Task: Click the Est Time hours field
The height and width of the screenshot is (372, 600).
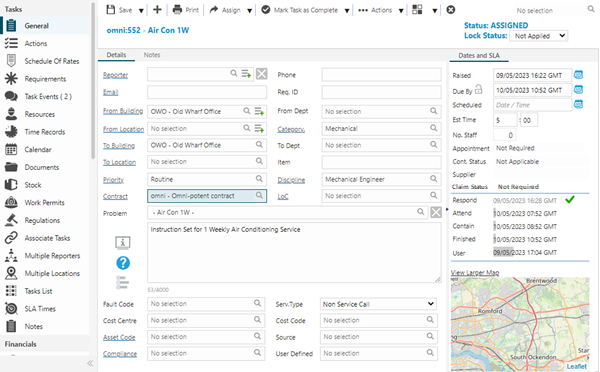Action: tap(505, 120)
